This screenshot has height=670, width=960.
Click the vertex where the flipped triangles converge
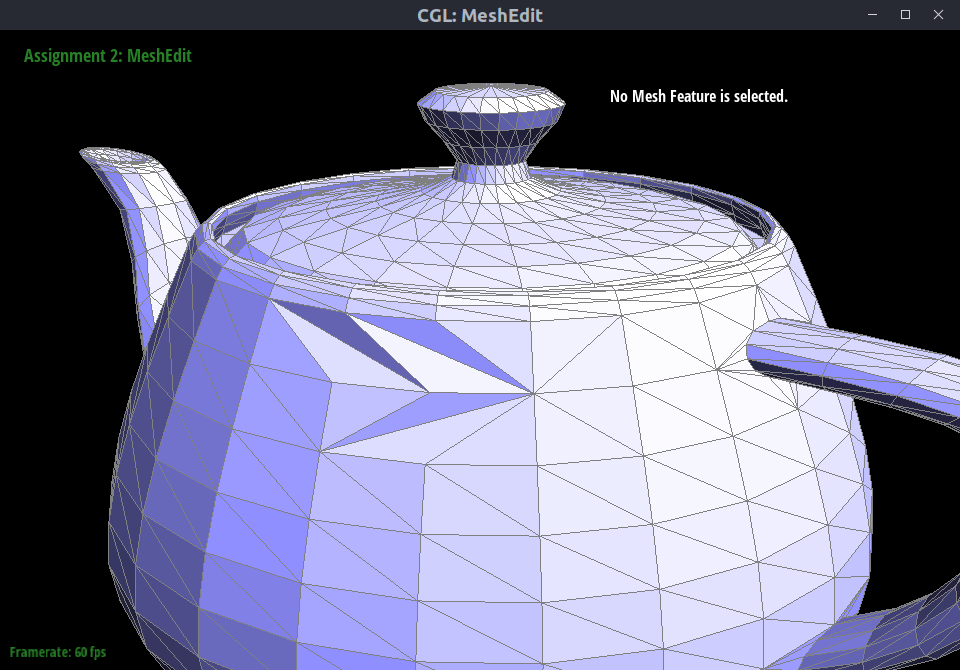(533, 393)
